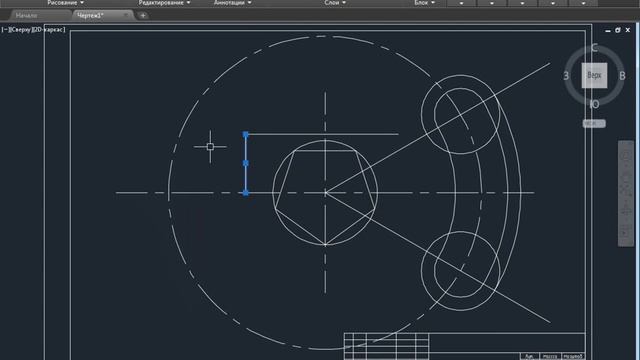Expand the Рисование ribbon panel
The height and width of the screenshot is (360, 640).
point(65,2)
